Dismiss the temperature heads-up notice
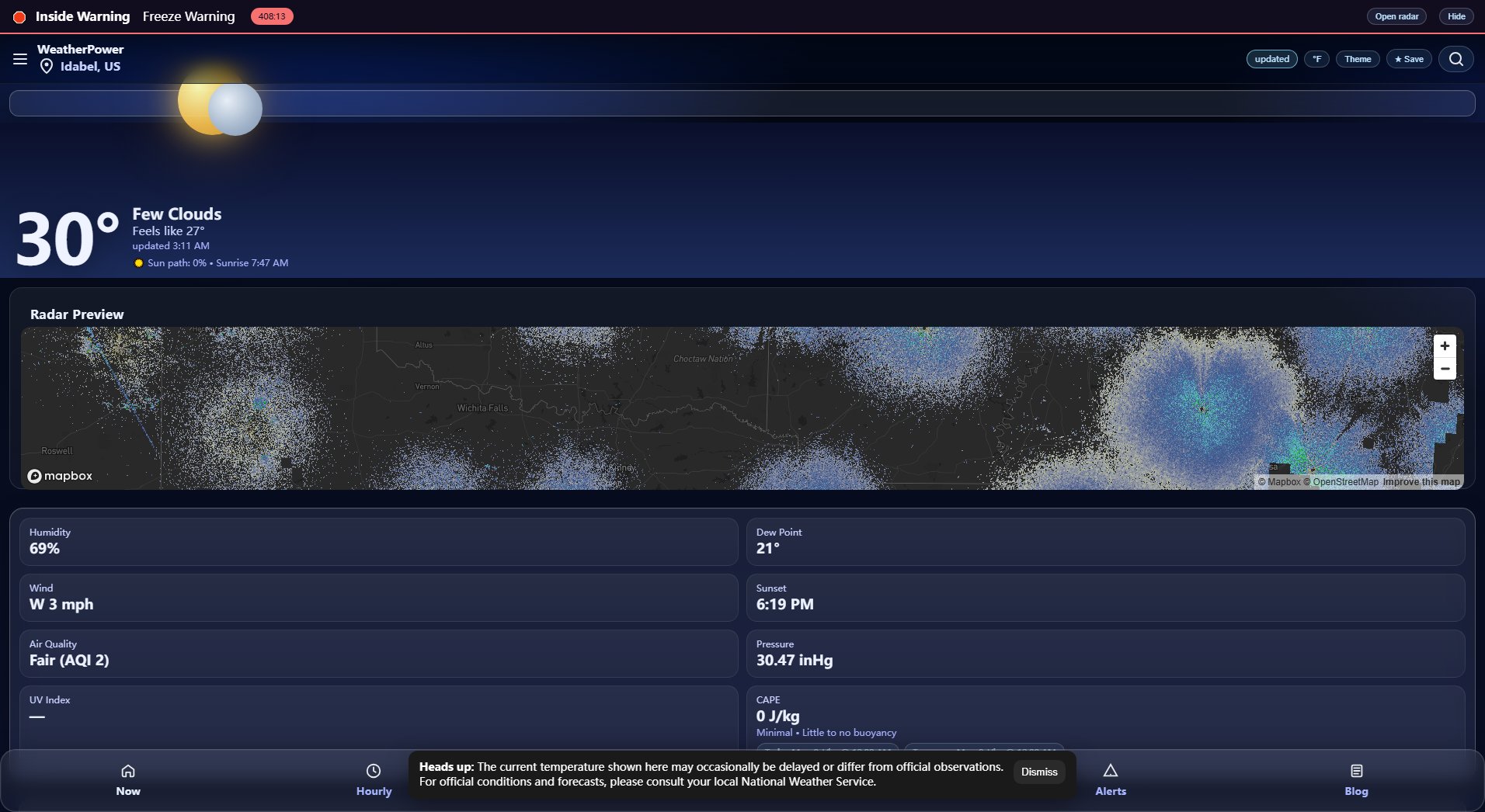Screen dimensions: 1485x812 [1038, 772]
